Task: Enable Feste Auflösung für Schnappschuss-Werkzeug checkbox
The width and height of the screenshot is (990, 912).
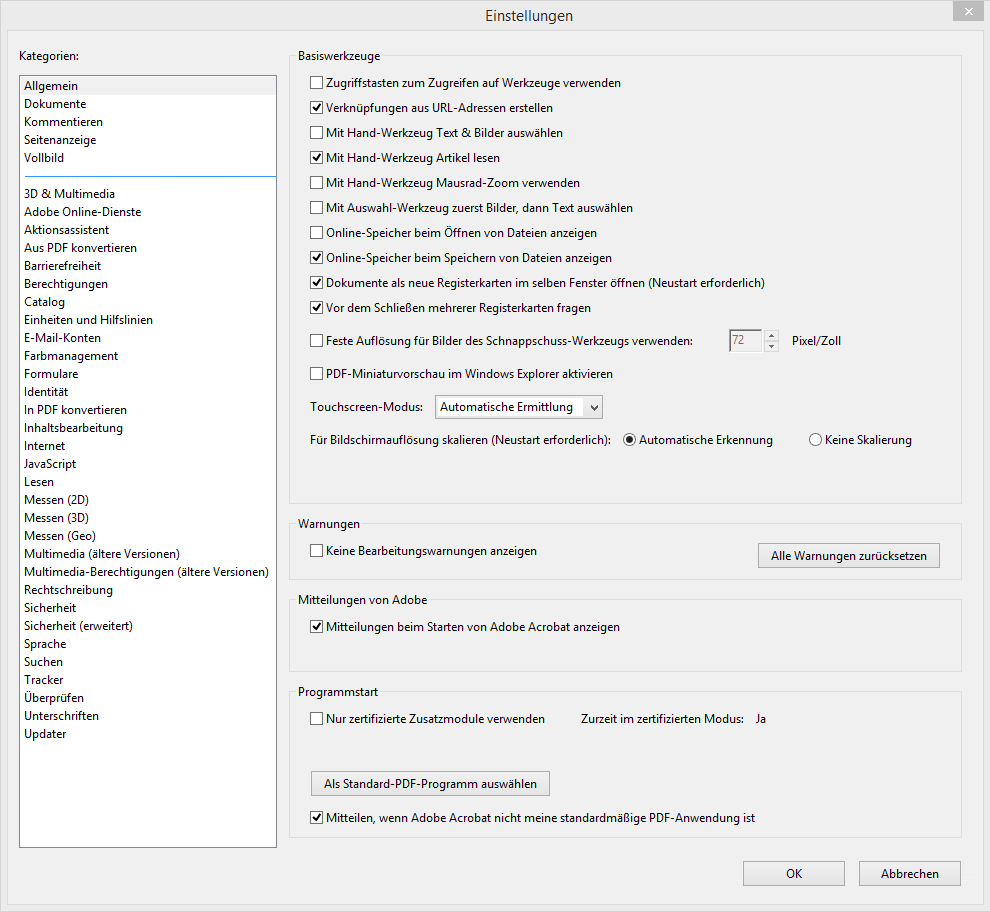Action: pyautogui.click(x=316, y=341)
